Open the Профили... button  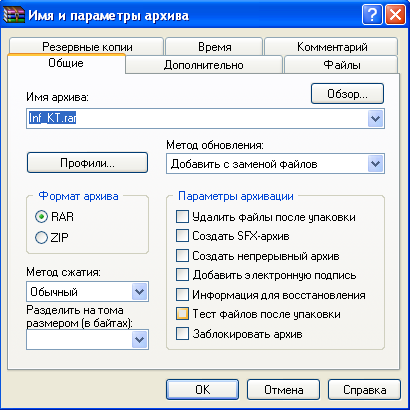pyautogui.click(x=87, y=163)
